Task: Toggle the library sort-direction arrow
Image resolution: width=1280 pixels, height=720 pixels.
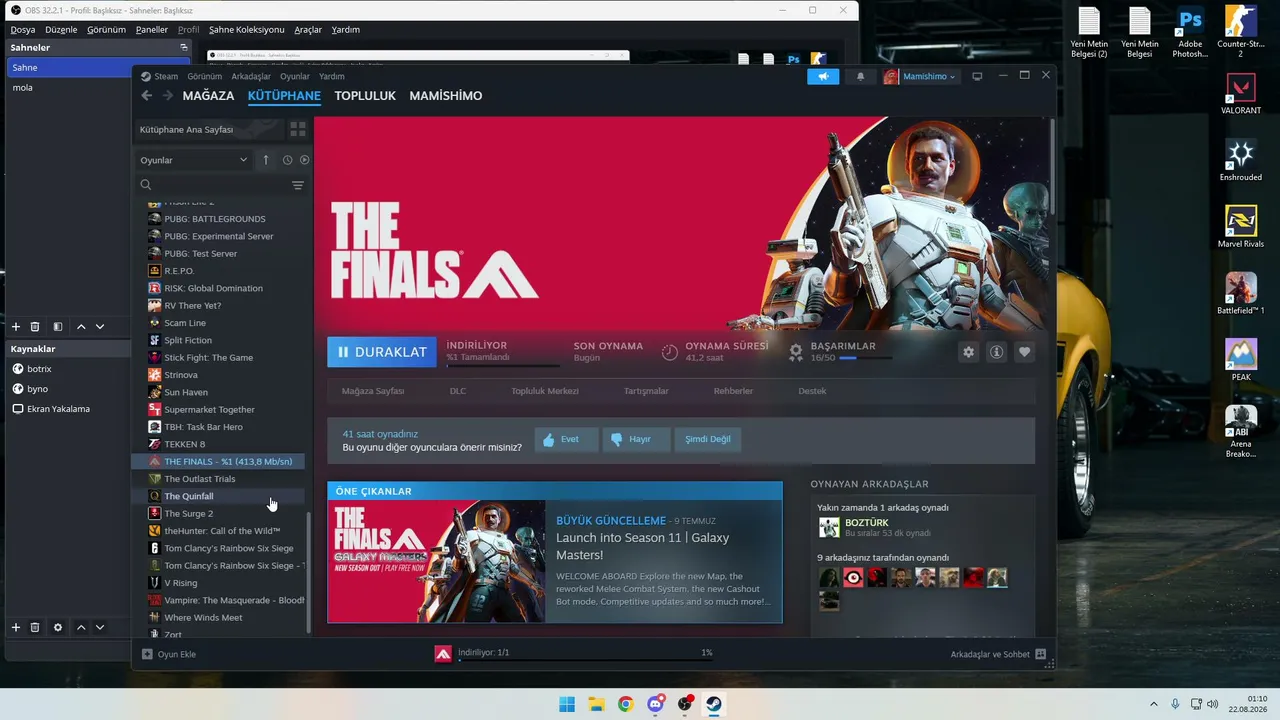Action: click(266, 160)
